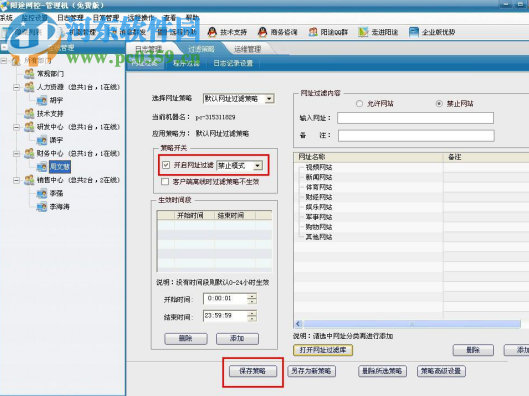Image resolution: width=529 pixels, height=396 pixels.
Task: Switch to the 运维管理 tab
Action: tap(248, 49)
